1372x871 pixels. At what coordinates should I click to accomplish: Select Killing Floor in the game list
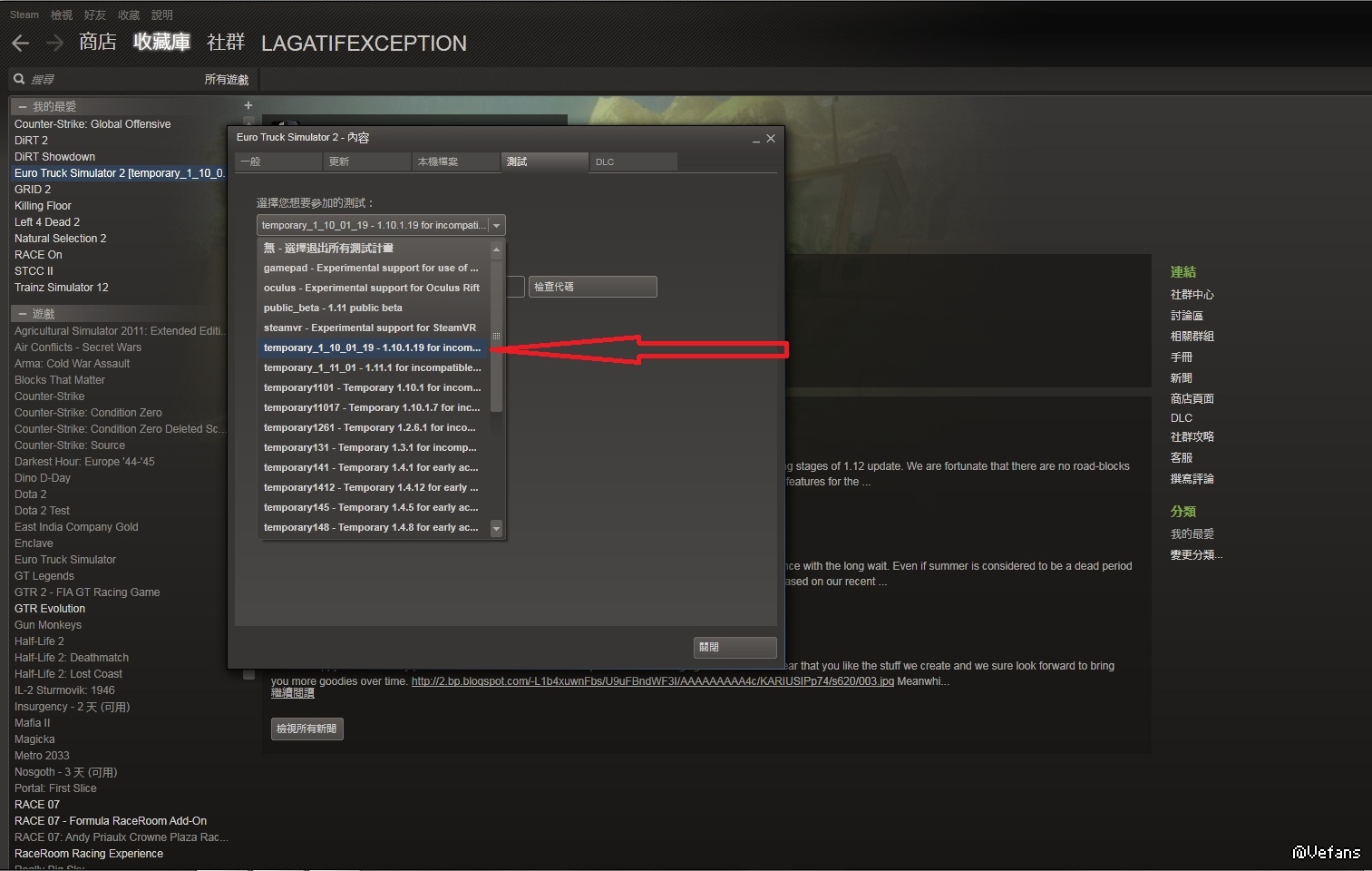[x=44, y=206]
